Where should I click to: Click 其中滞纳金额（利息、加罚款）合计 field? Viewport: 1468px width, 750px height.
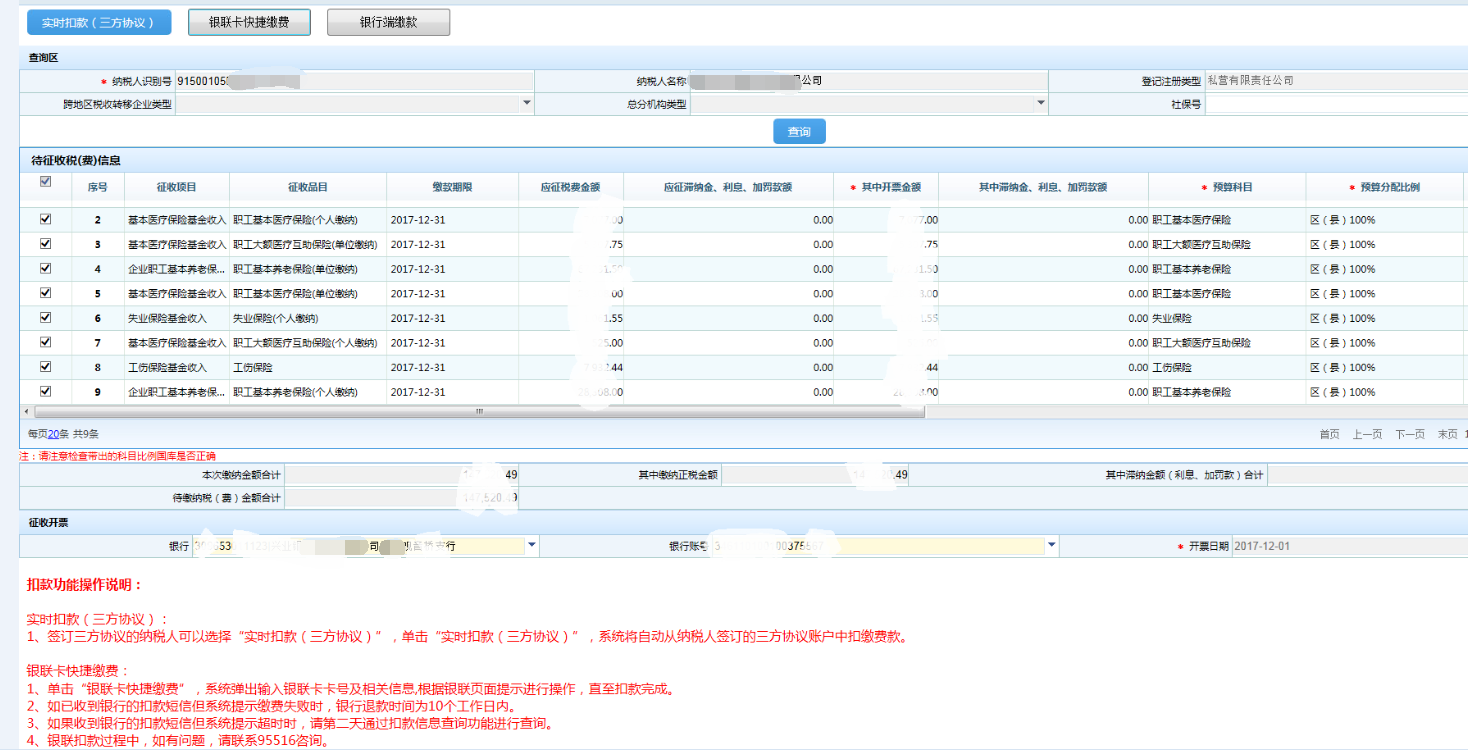click(1367, 475)
